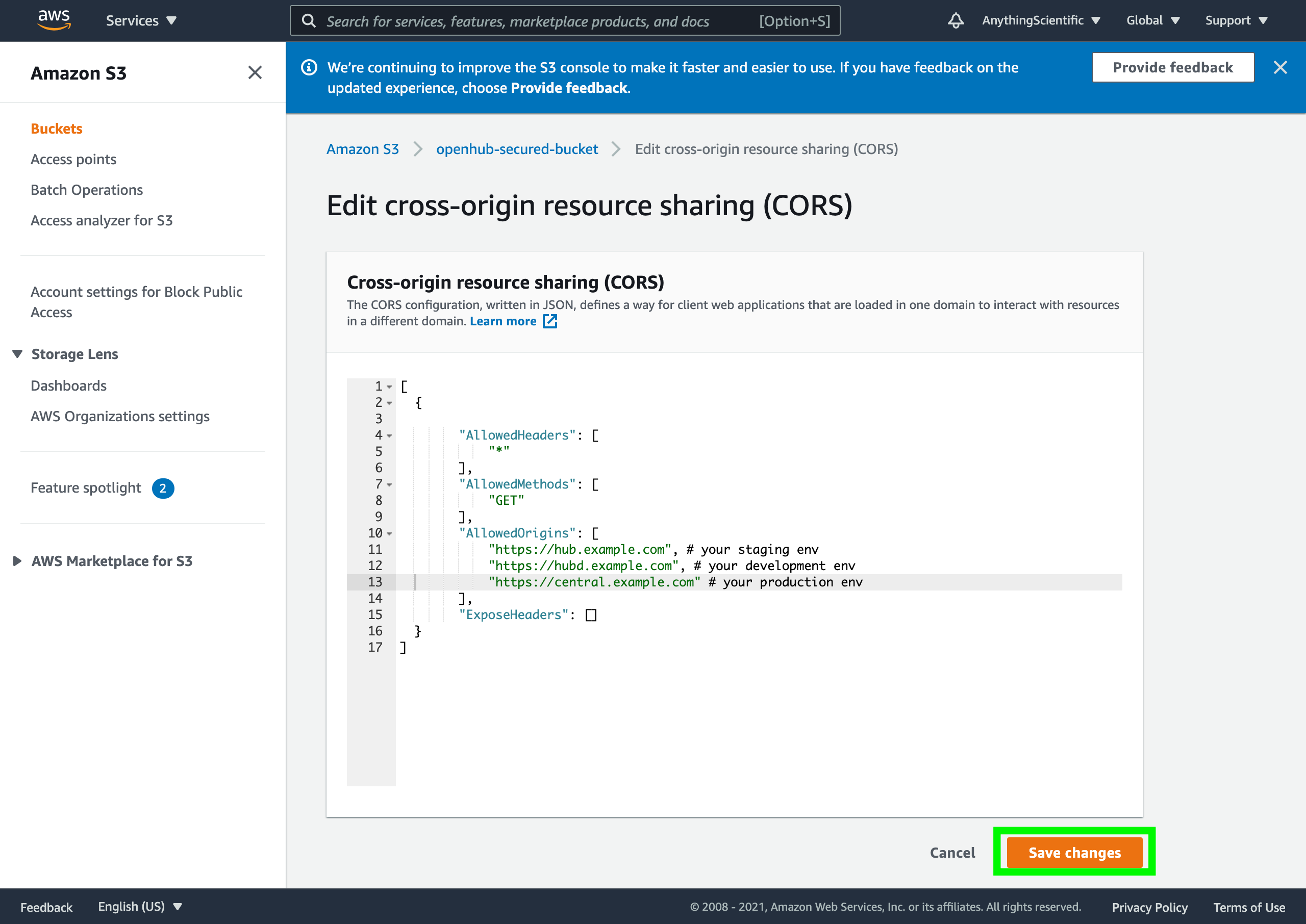Click the Feature spotlight badge 2
Viewport: 1306px width, 924px height.
coord(163,488)
